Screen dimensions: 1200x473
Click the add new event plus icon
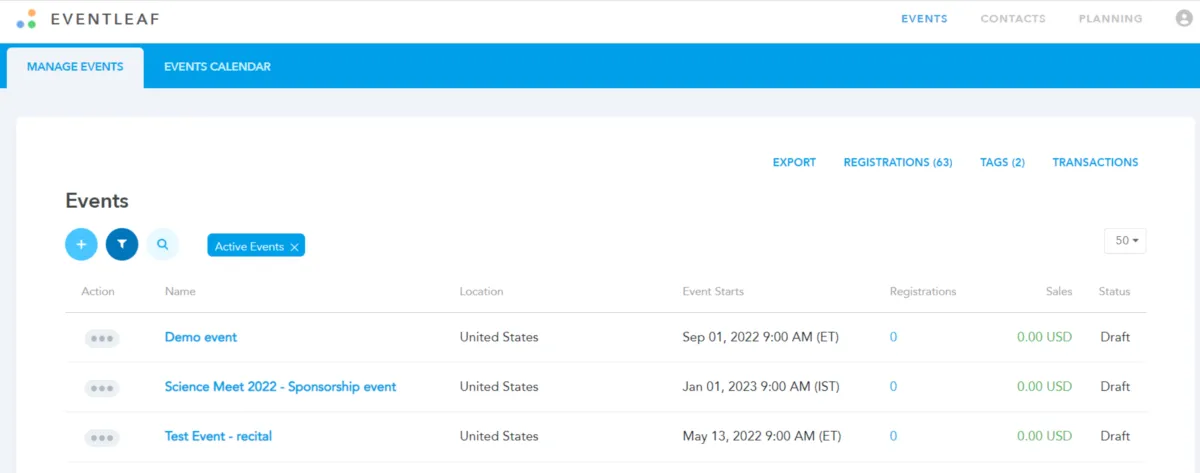point(82,244)
